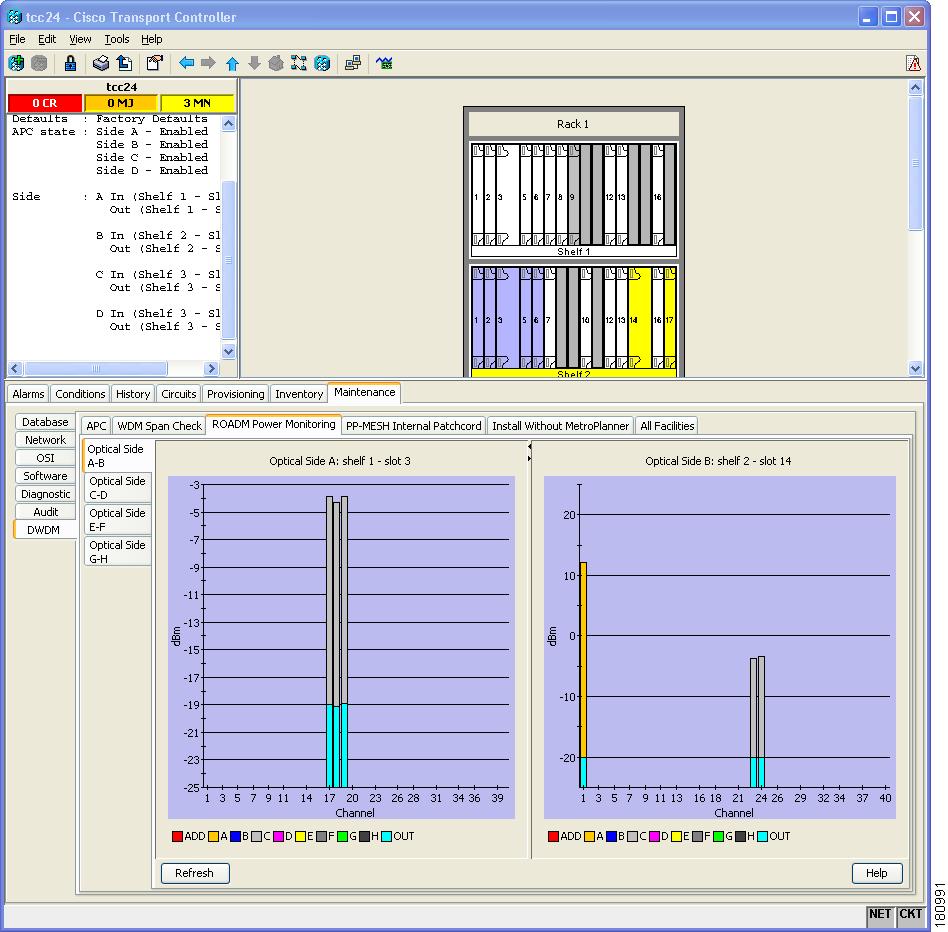
Task: Switch to the Provisioning tab
Action: click(x=236, y=394)
